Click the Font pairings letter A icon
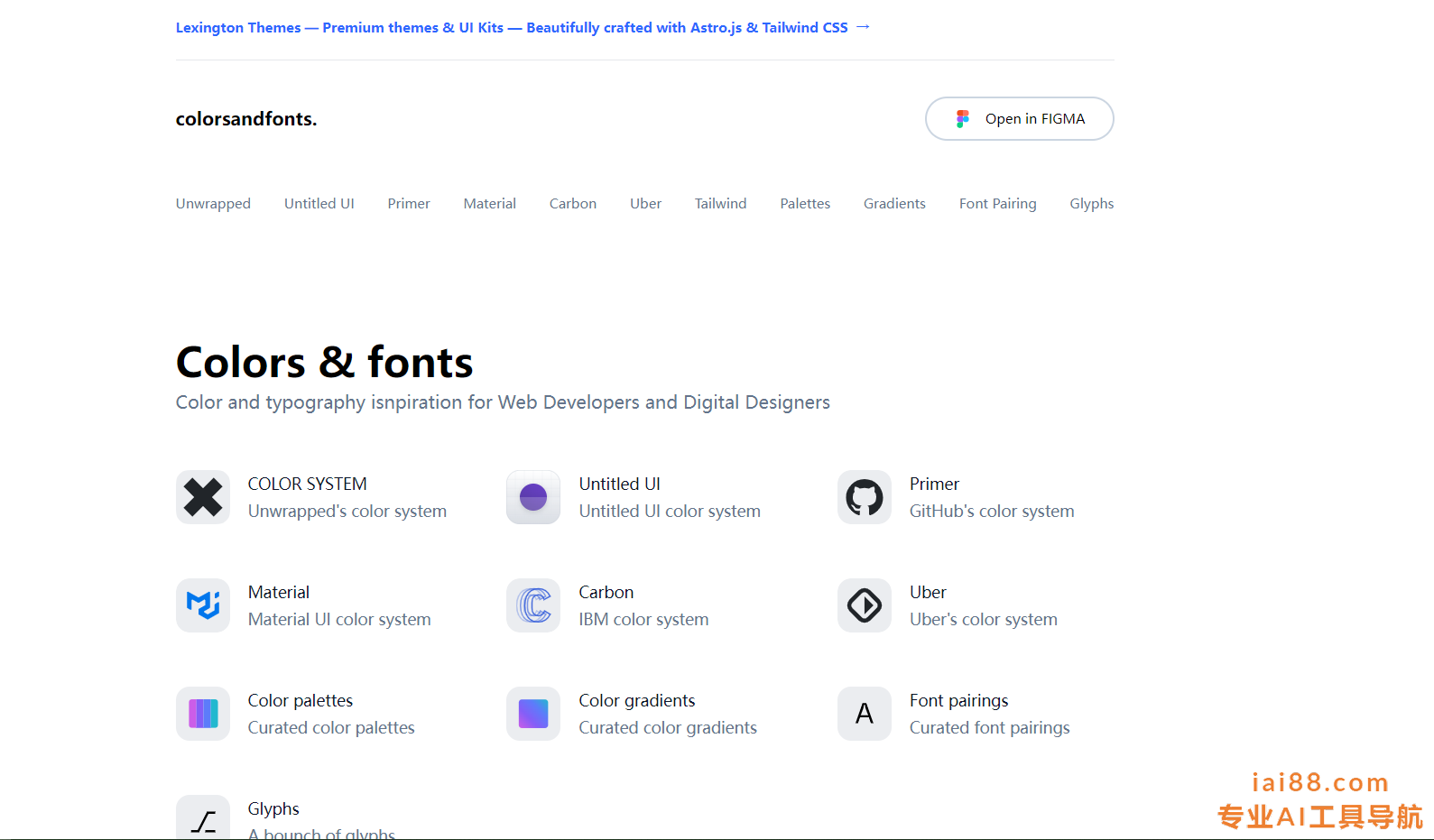The image size is (1434, 840). click(865, 714)
